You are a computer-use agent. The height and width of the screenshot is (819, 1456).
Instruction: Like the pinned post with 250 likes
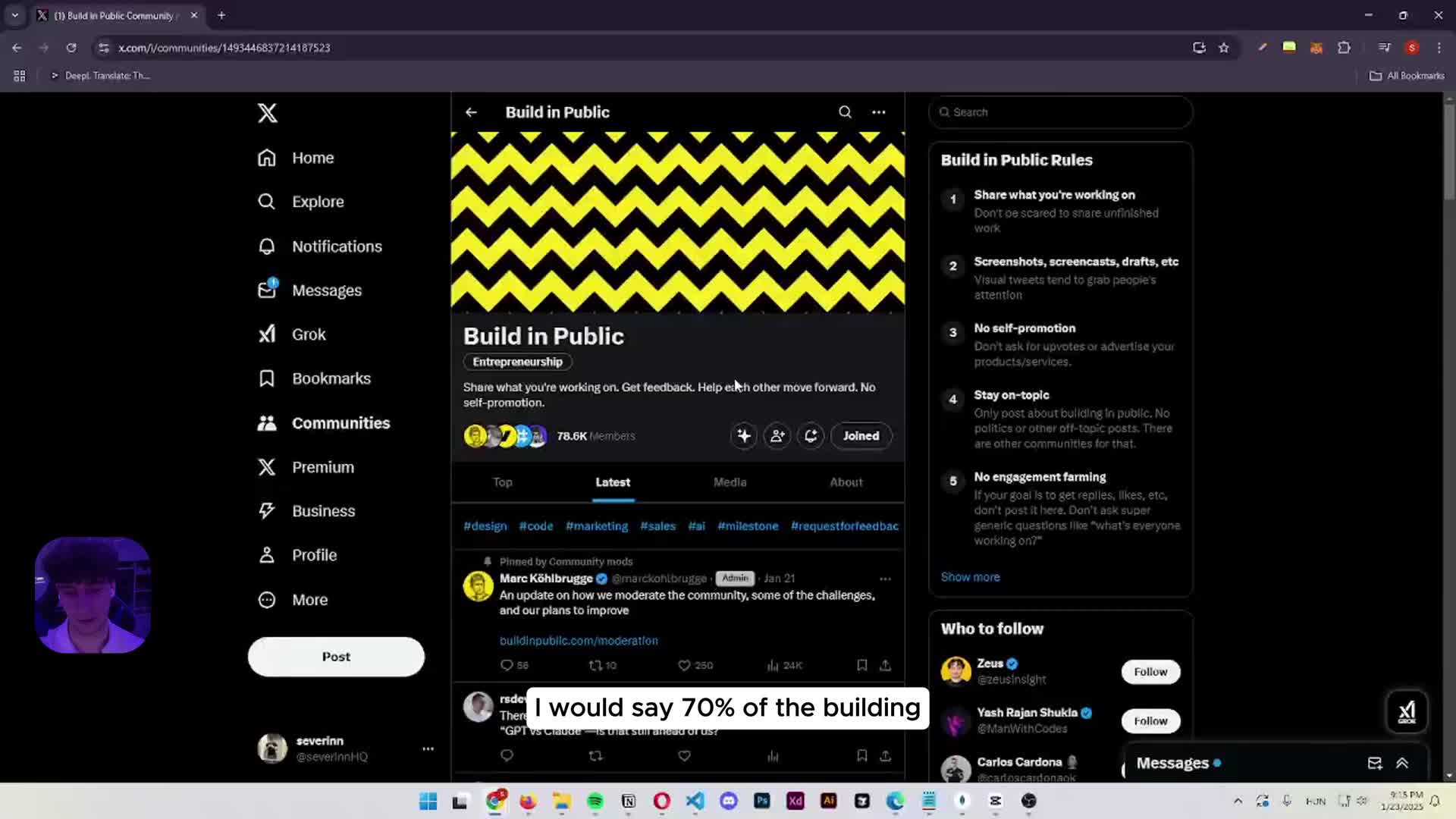pos(684,665)
